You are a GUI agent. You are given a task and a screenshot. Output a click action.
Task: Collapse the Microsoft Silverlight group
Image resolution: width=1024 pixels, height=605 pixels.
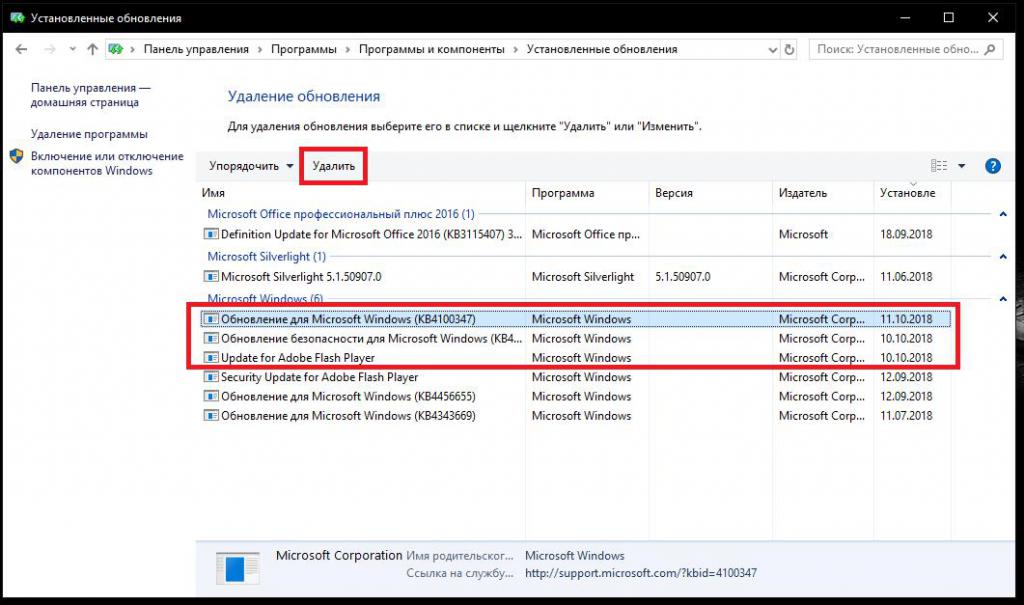click(x=1002, y=257)
